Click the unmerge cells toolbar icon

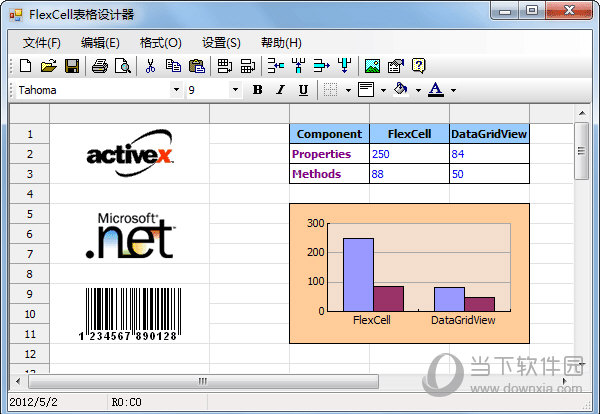[248, 66]
